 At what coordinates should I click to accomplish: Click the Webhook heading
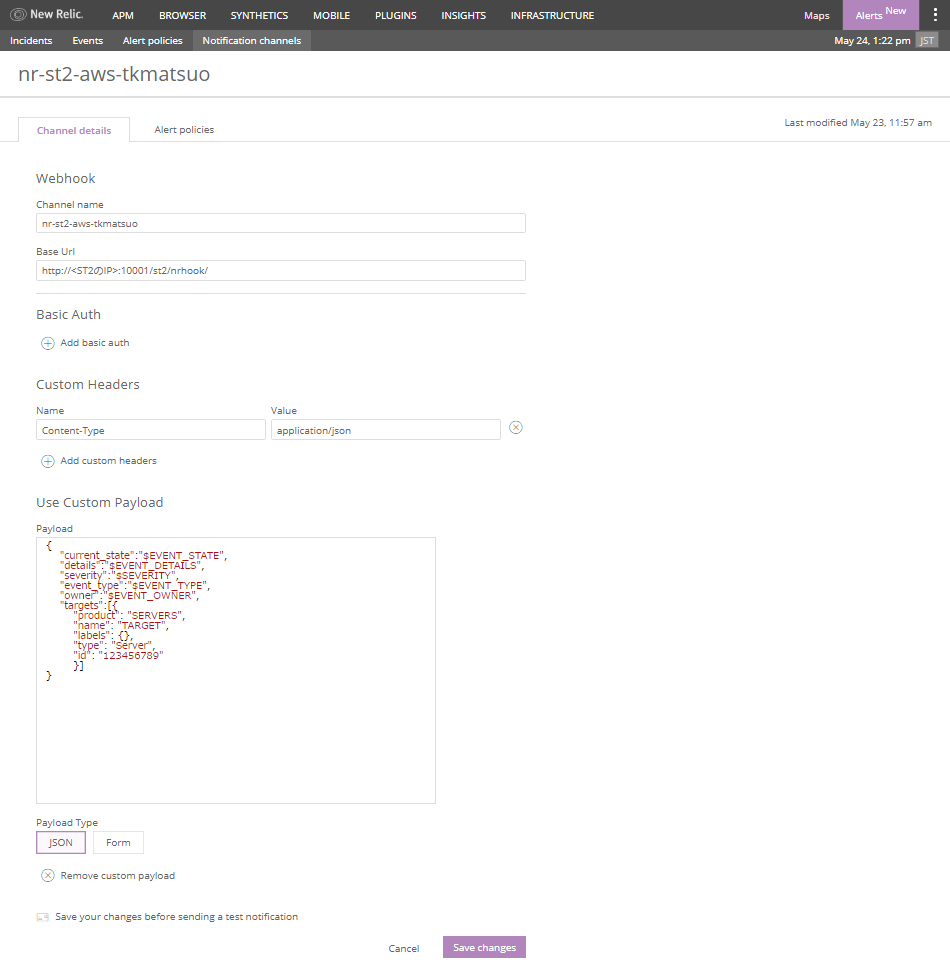[66, 179]
